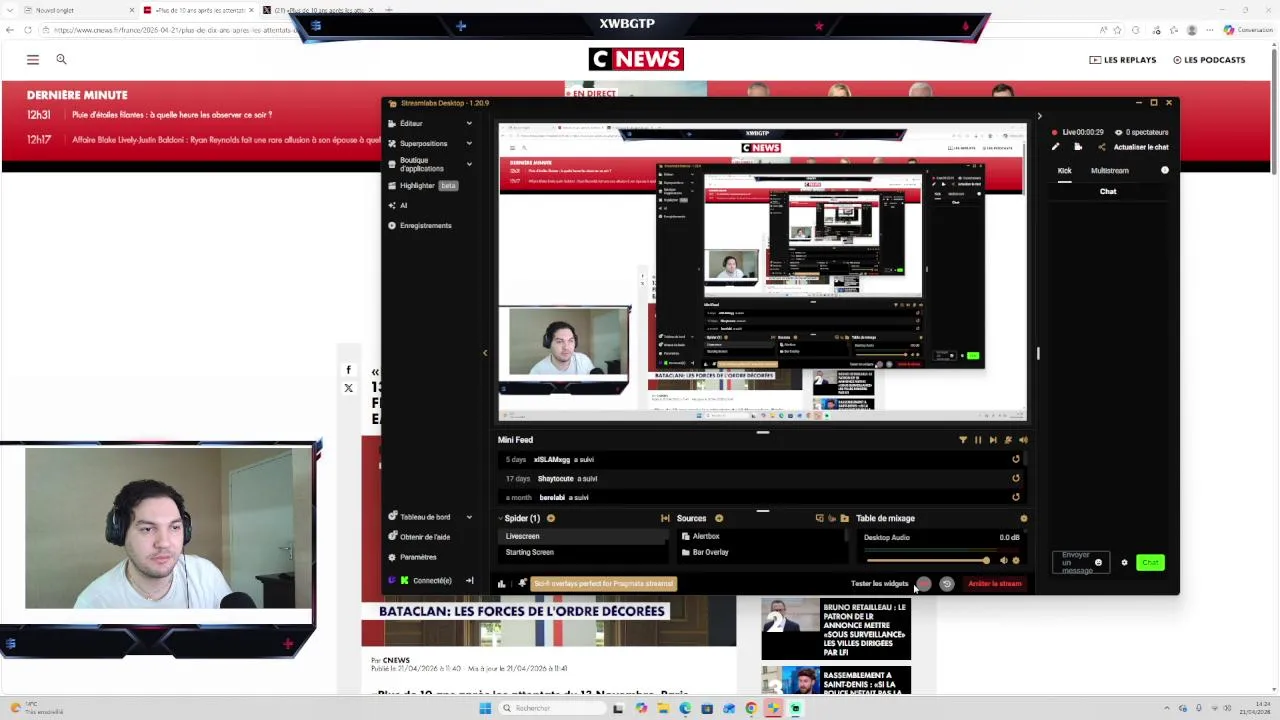Viewport: 1280px width, 720px height.
Task: Switch to the Kick chat tab
Action: pyautogui.click(x=1065, y=170)
